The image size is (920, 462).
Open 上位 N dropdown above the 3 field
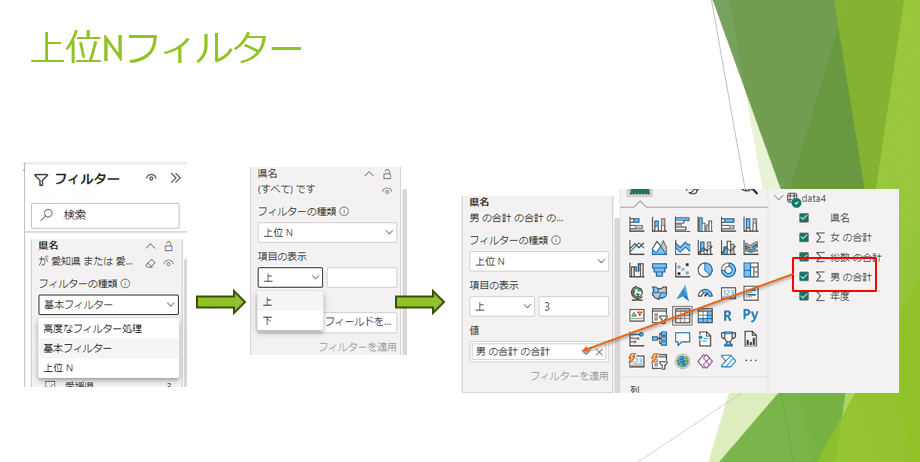[539, 261]
